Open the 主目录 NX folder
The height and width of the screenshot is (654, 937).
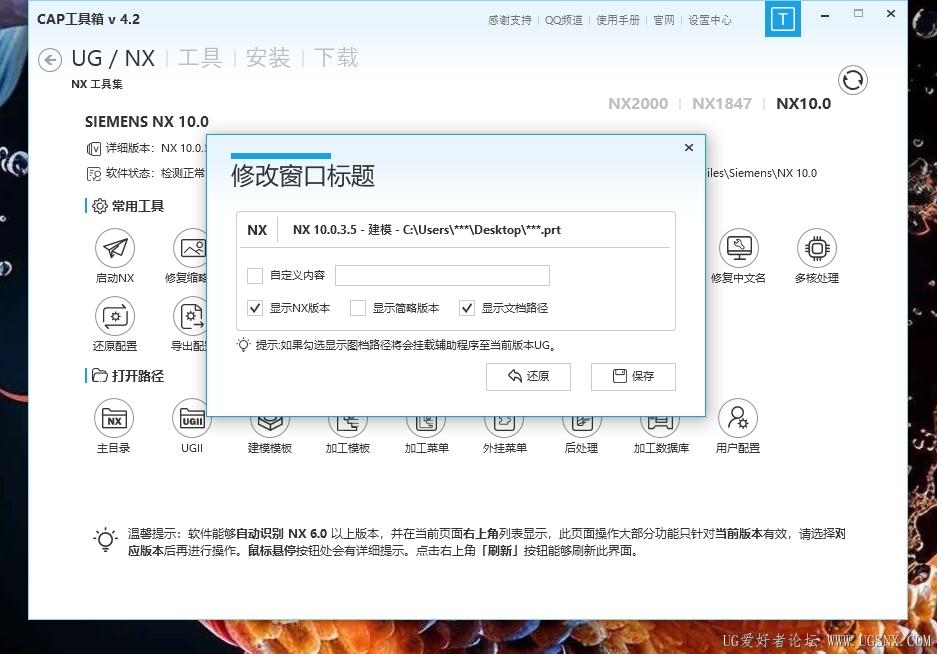114,418
